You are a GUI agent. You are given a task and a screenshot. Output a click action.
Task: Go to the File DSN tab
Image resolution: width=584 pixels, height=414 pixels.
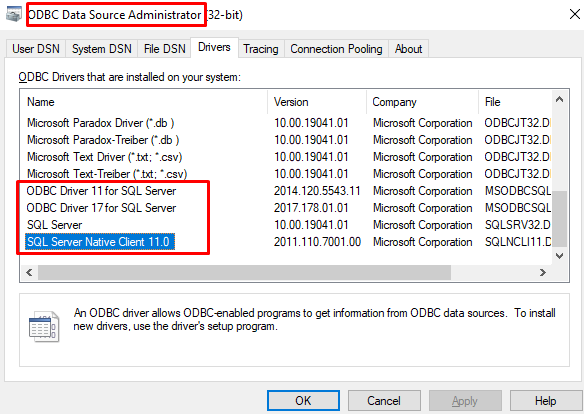pos(164,49)
